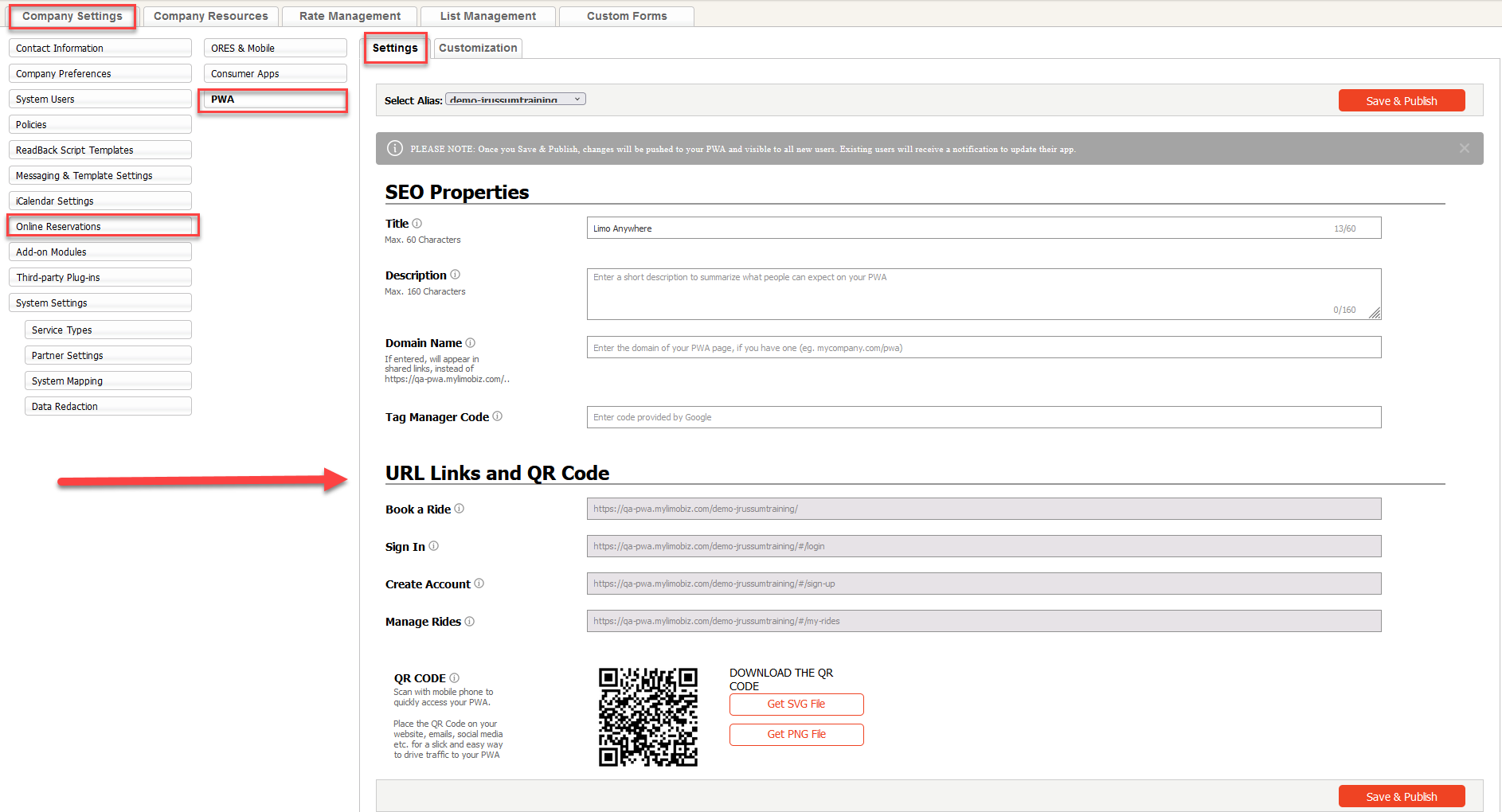Screen dimensions: 1502x812
Task: Click the Create Account info icon
Action: click(x=479, y=584)
